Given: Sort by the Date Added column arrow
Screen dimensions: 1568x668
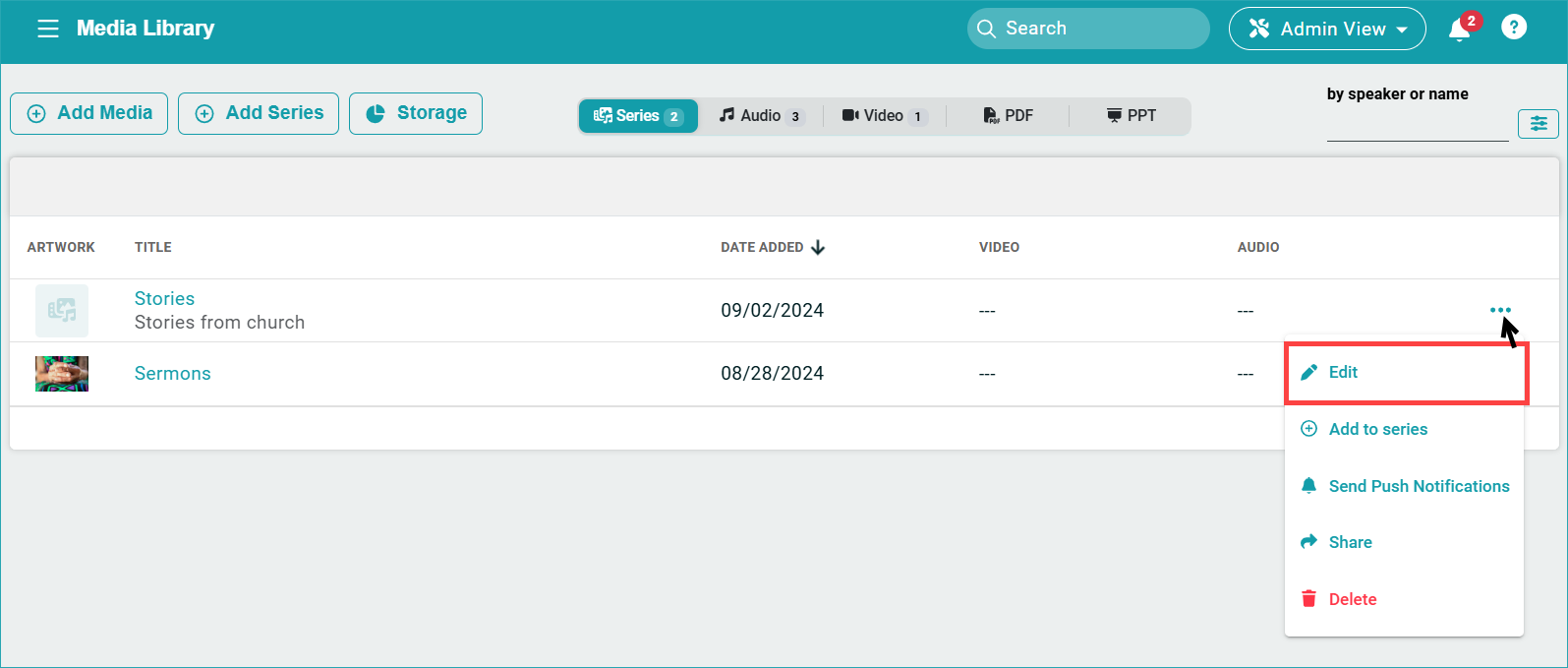Looking at the screenshot, I should pos(818,247).
